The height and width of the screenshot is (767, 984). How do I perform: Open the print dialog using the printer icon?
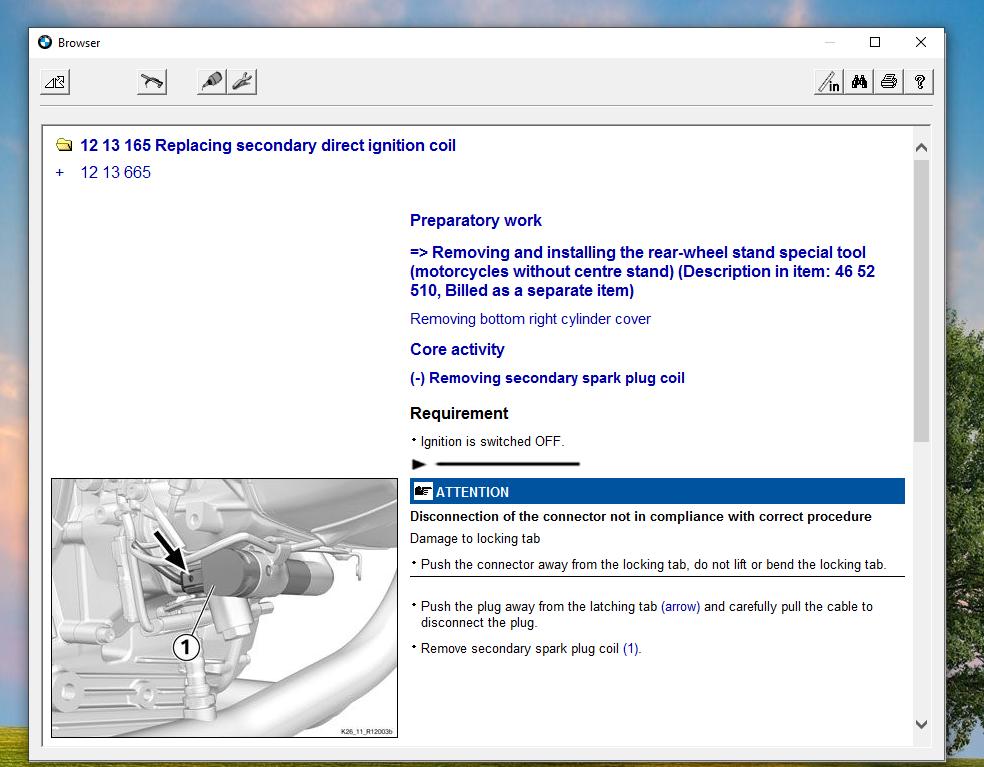point(889,82)
